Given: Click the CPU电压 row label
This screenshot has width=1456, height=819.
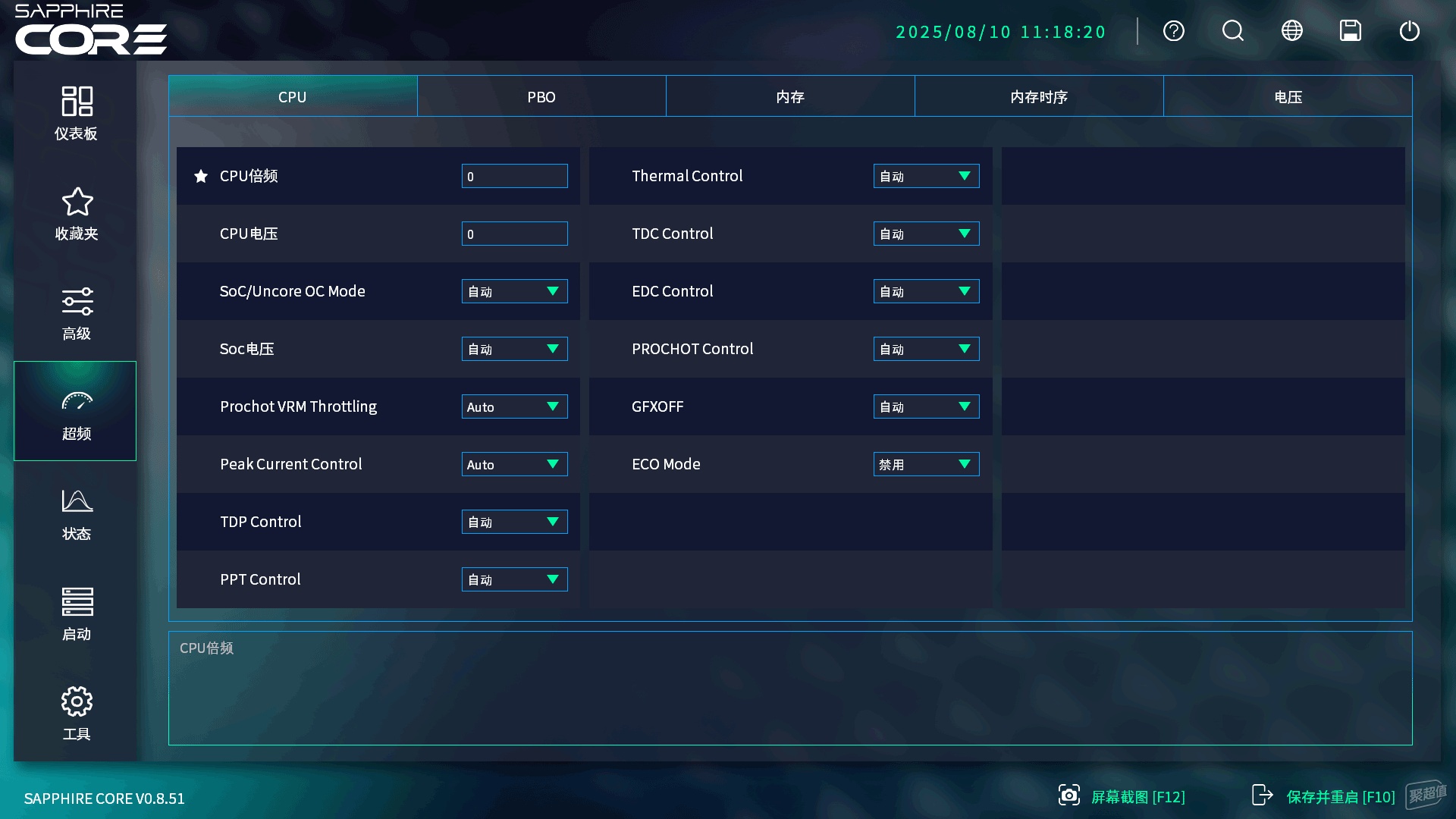Looking at the screenshot, I should [249, 234].
